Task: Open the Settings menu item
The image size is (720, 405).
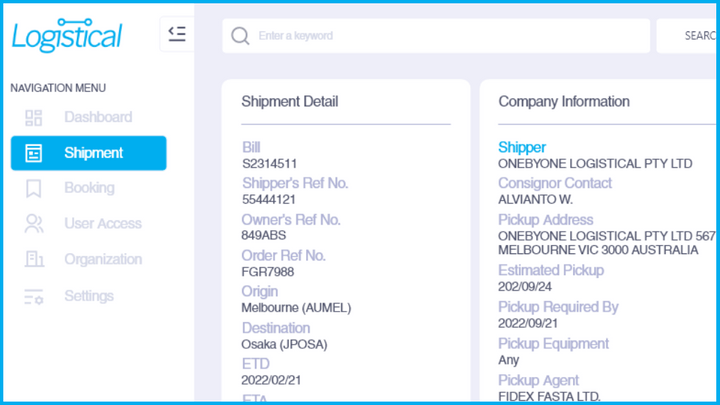Action: pyautogui.click(x=89, y=296)
